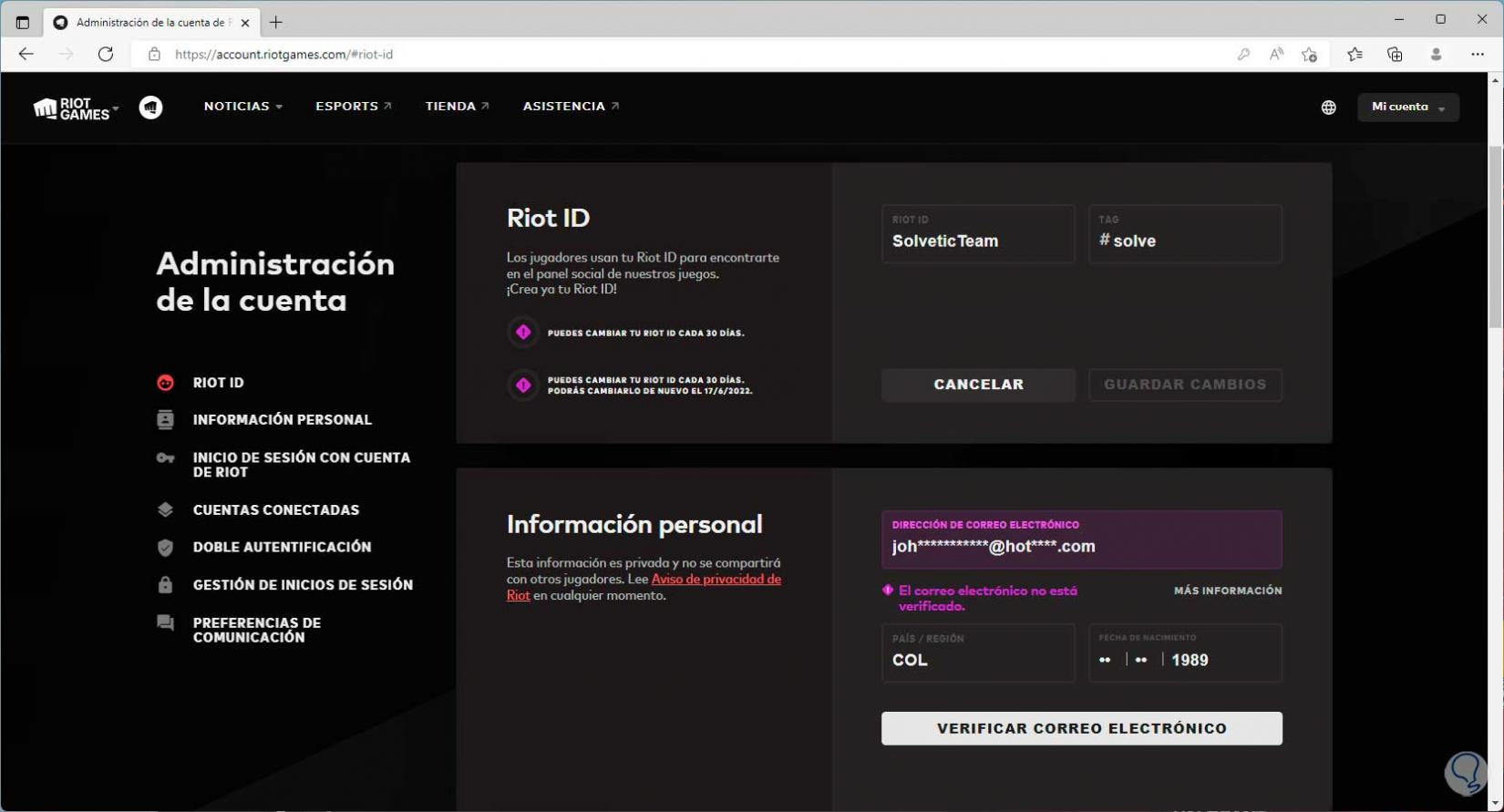
Task: Open Preferencias de Comunicación section
Action: click(257, 630)
